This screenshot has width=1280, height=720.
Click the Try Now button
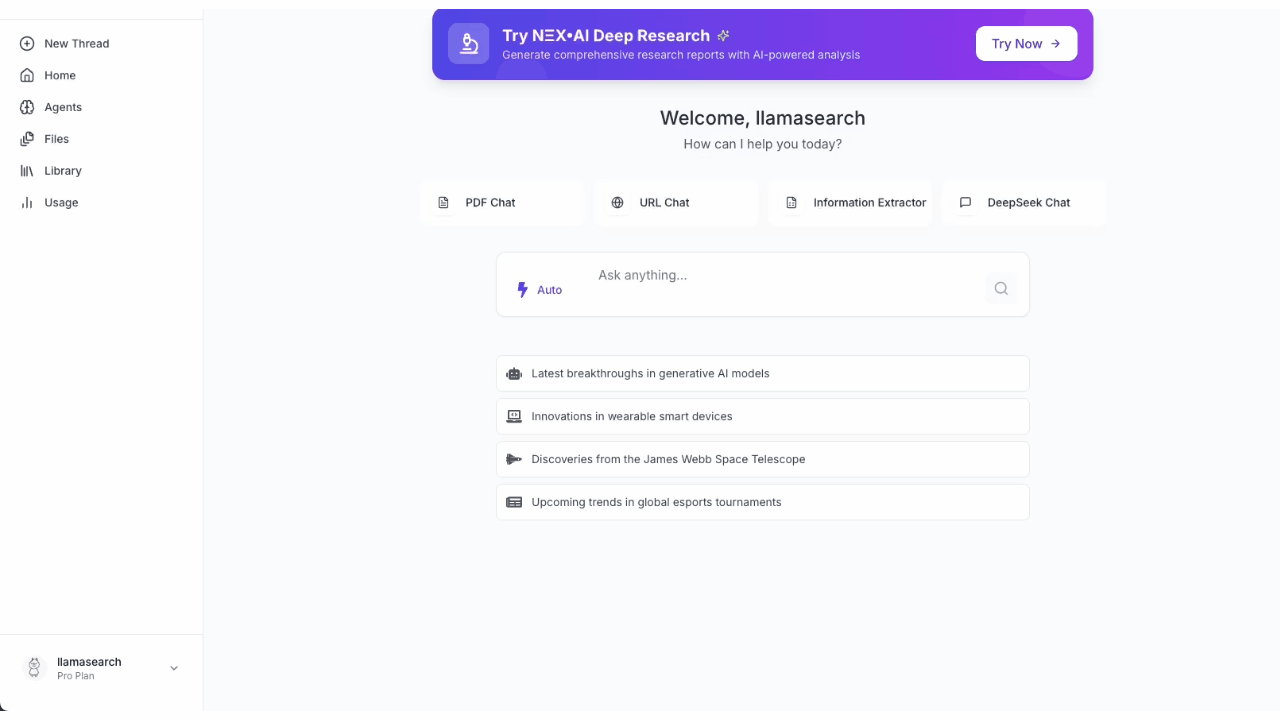pos(1026,44)
